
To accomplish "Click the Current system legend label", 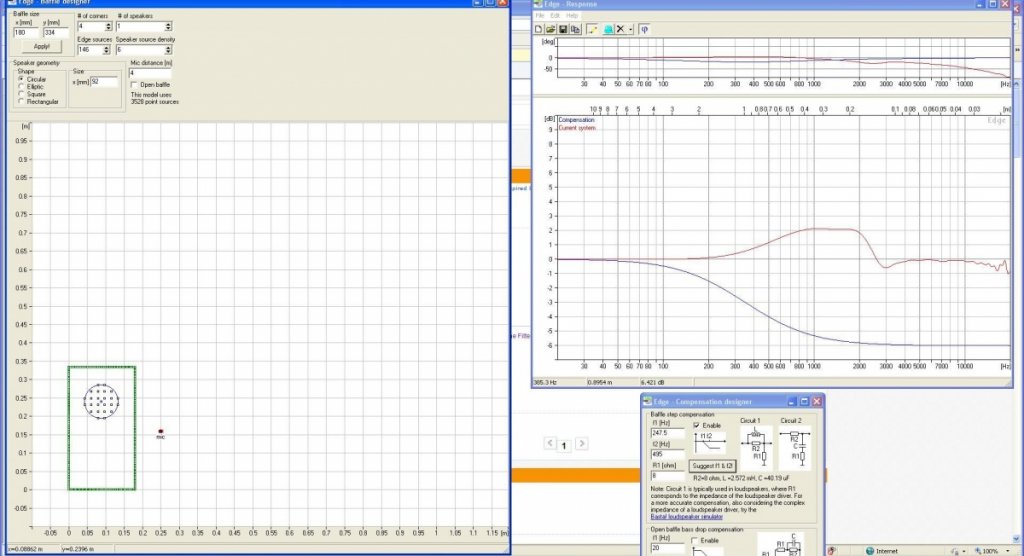I will pos(577,128).
